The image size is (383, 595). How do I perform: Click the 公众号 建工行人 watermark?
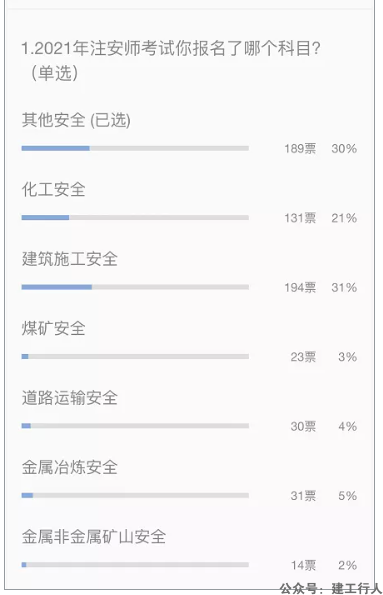[x=331, y=588]
